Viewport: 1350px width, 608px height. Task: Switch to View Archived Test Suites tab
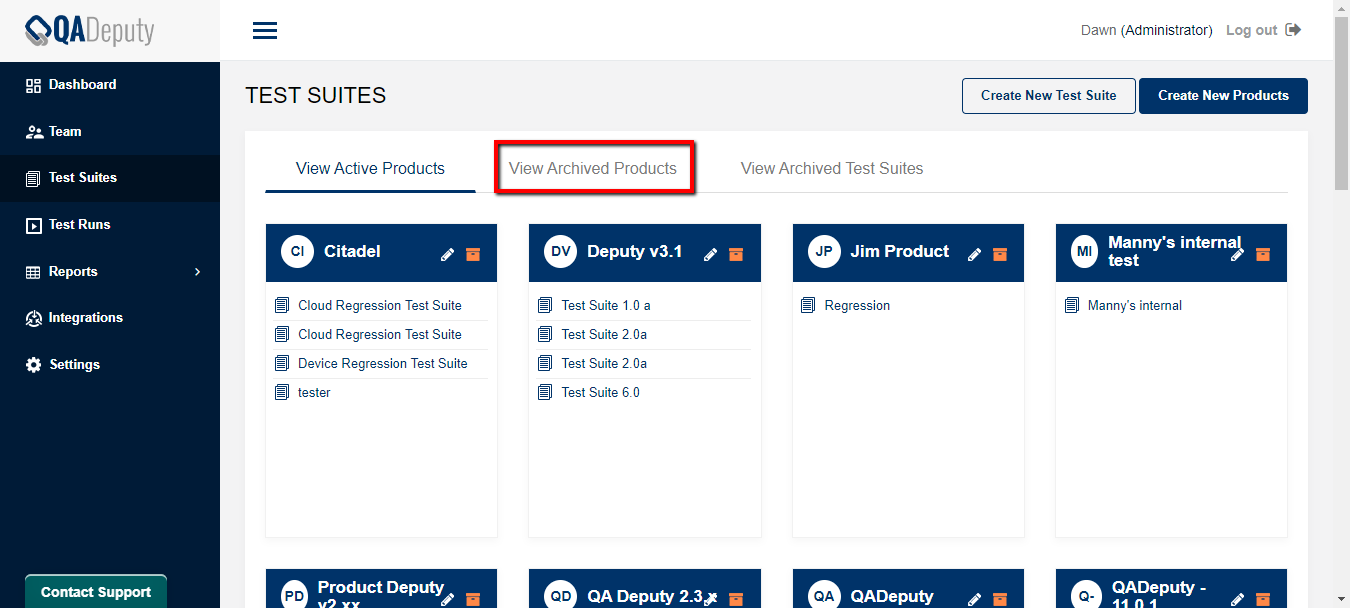point(832,169)
